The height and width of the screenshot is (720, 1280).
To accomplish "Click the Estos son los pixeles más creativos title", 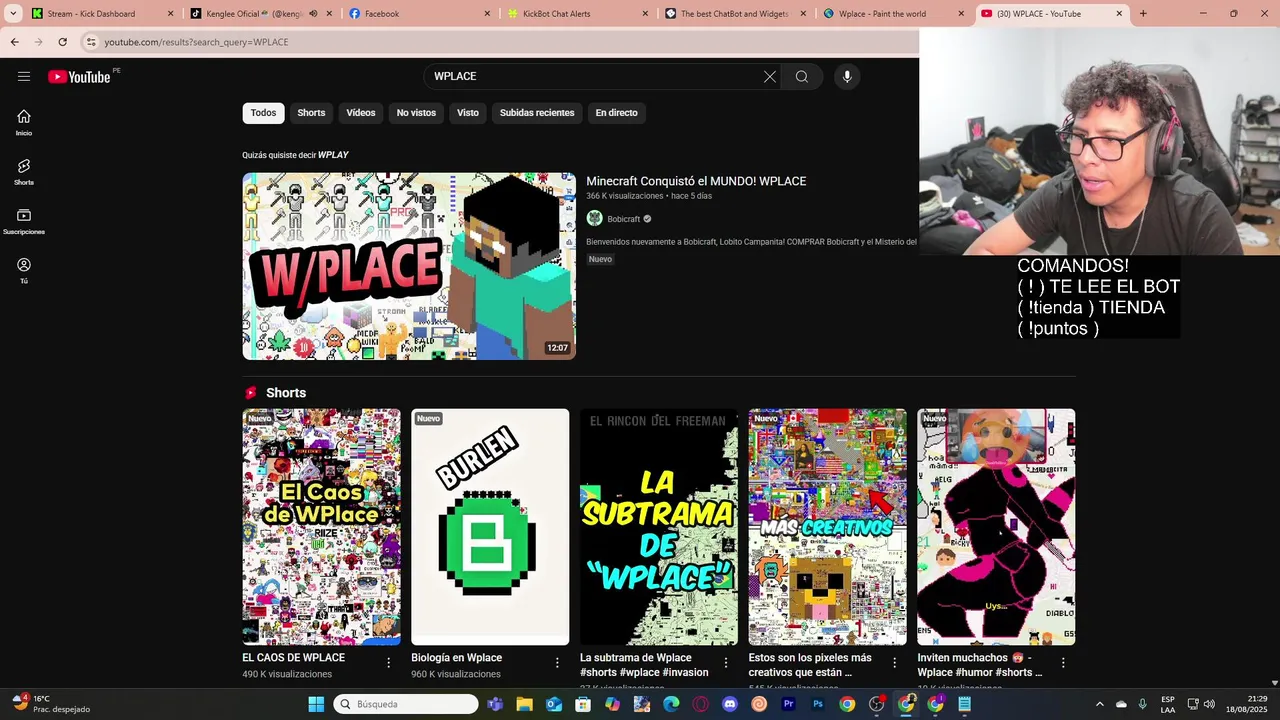I will (810, 665).
